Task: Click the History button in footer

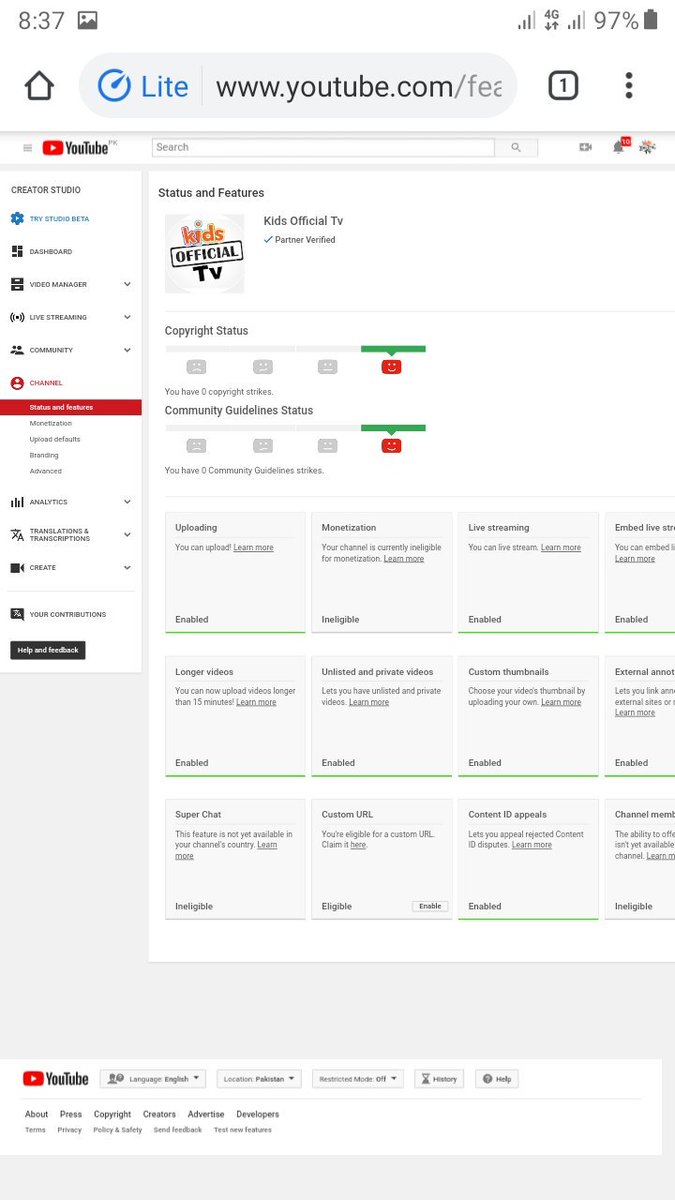Action: (438, 1079)
